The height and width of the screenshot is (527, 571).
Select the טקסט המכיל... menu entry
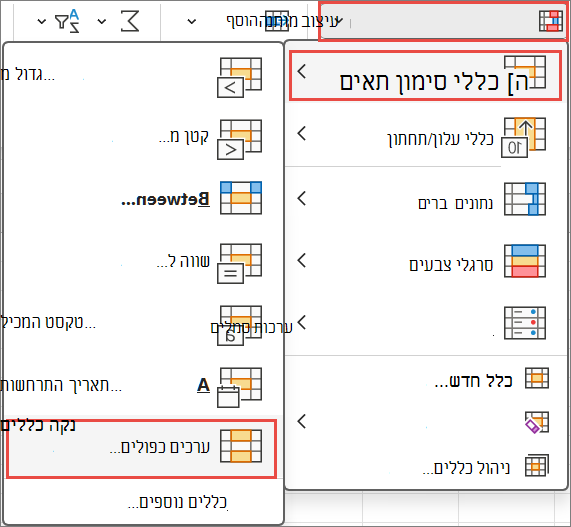click(x=143, y=323)
